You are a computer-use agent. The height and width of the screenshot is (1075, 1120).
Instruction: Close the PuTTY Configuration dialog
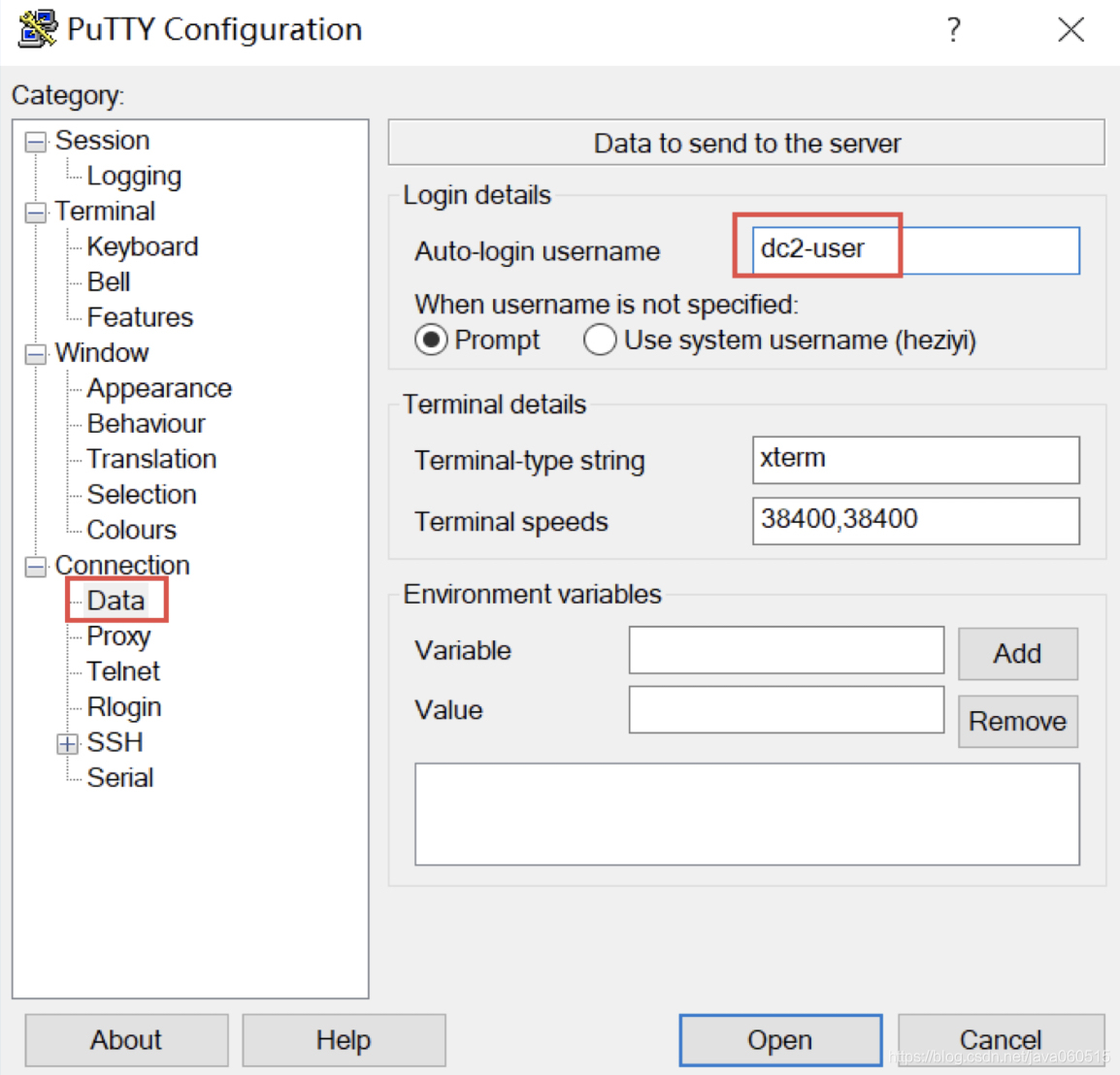point(1071,30)
